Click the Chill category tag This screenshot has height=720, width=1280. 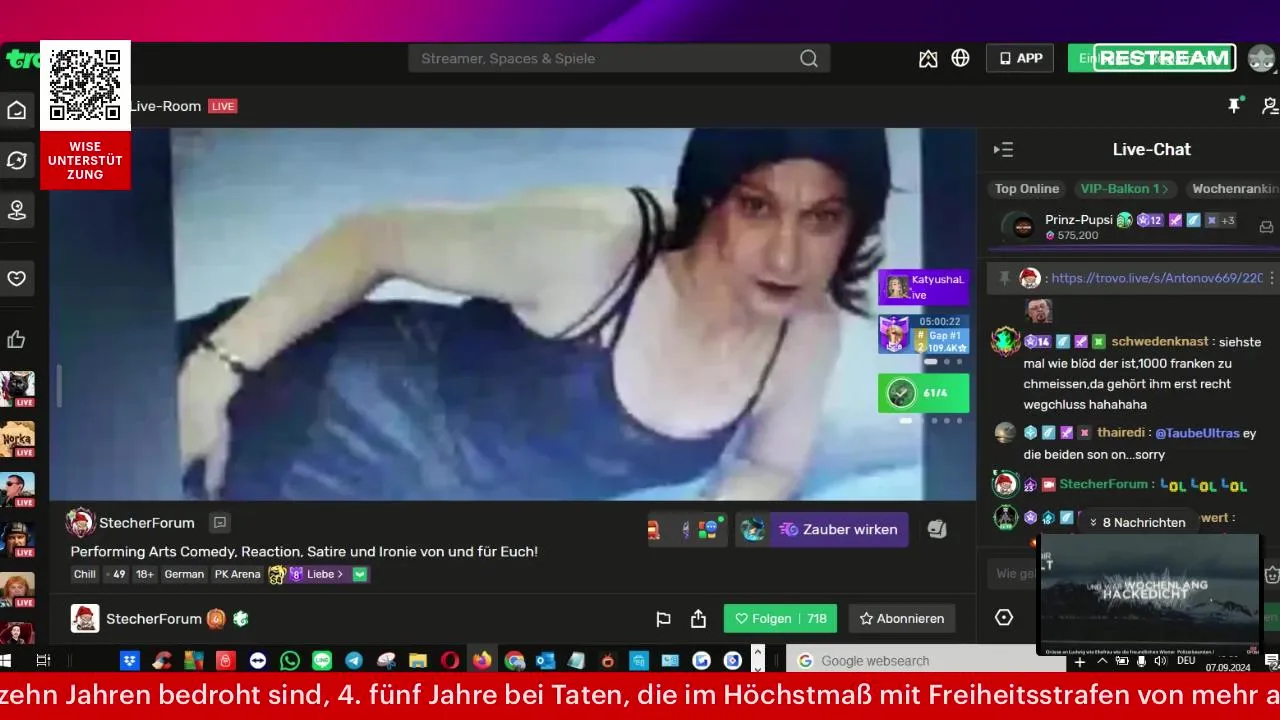pyautogui.click(x=85, y=574)
